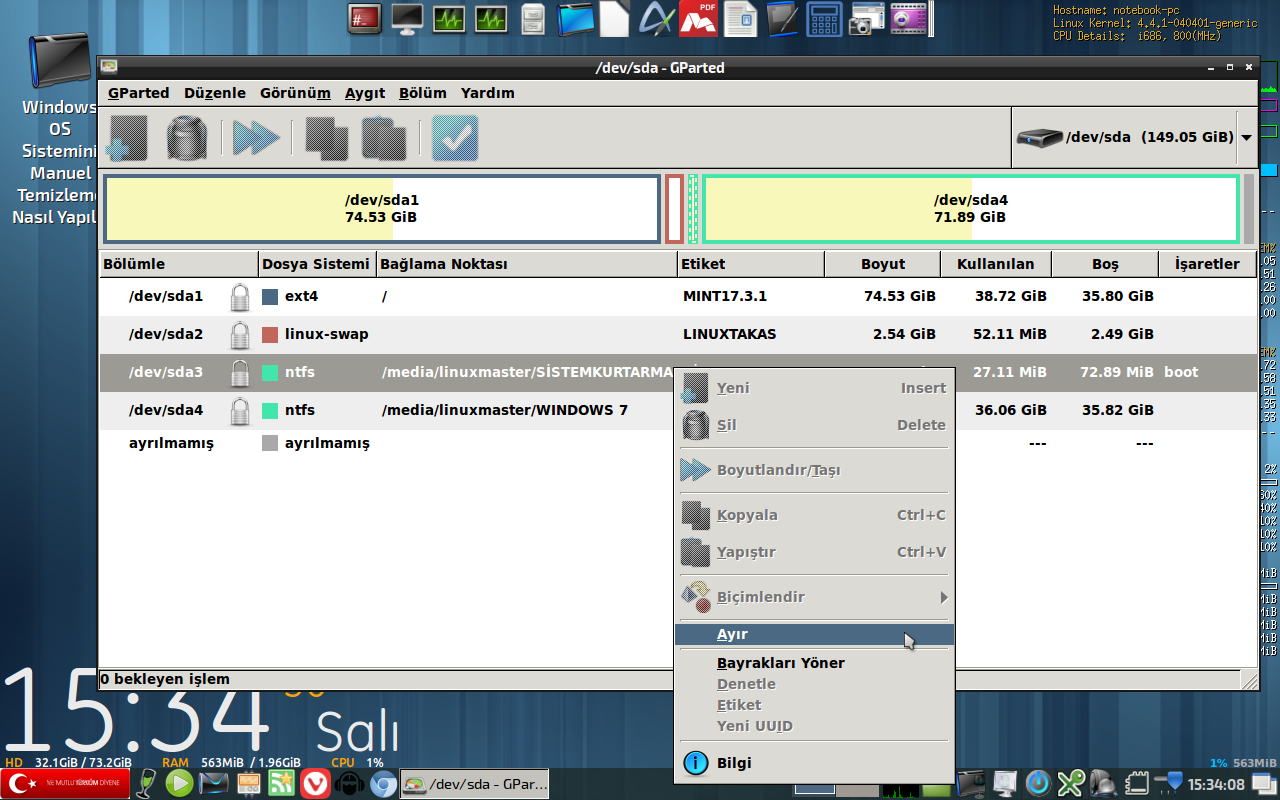This screenshot has height=800, width=1280.
Task: Open the file cabinet icon in the top dock
Action: (533, 19)
